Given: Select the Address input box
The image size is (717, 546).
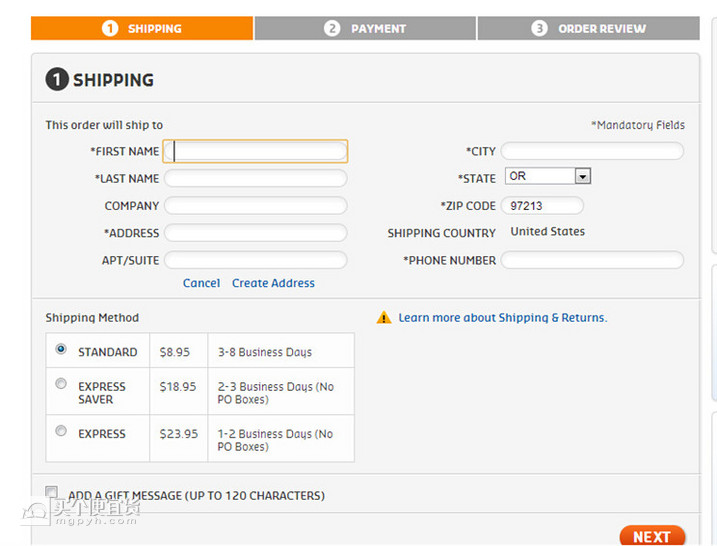Looking at the screenshot, I should pos(256,233).
